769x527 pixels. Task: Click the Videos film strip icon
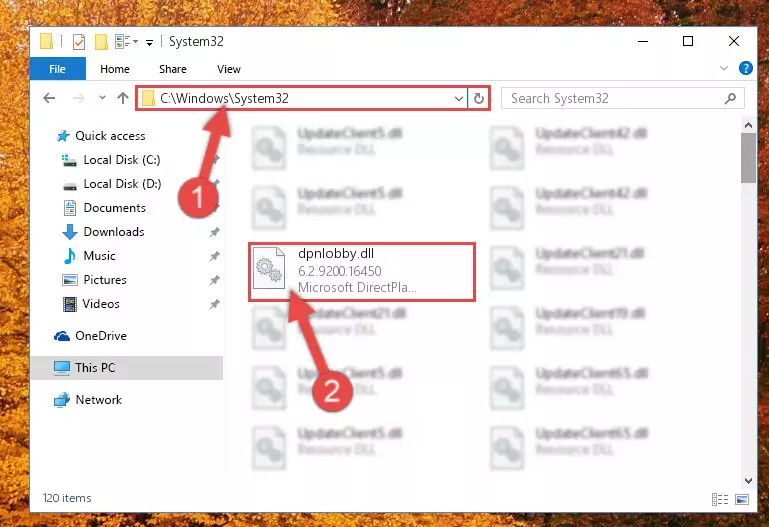tap(70, 304)
